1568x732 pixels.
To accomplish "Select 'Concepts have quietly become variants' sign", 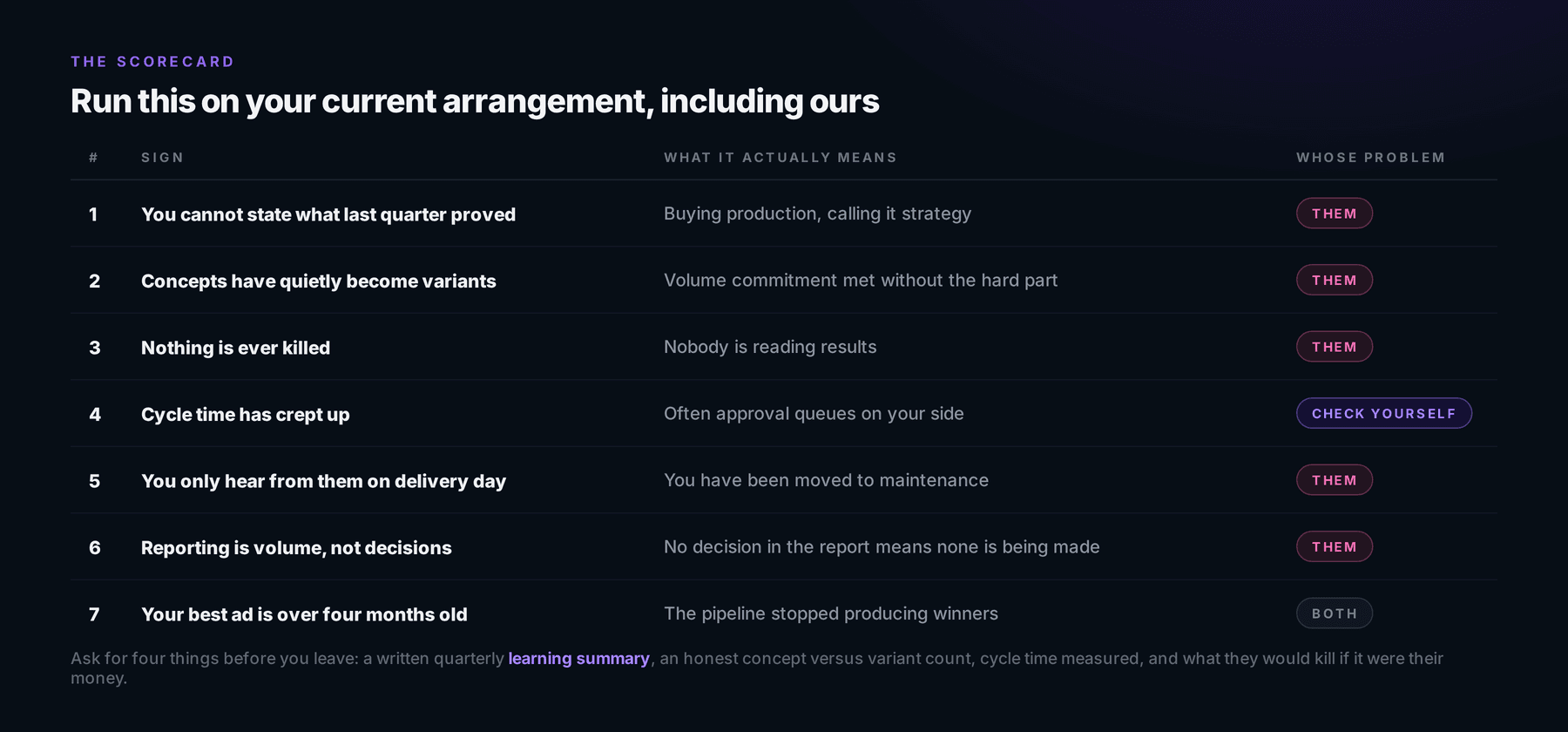I will pyautogui.click(x=319, y=281).
